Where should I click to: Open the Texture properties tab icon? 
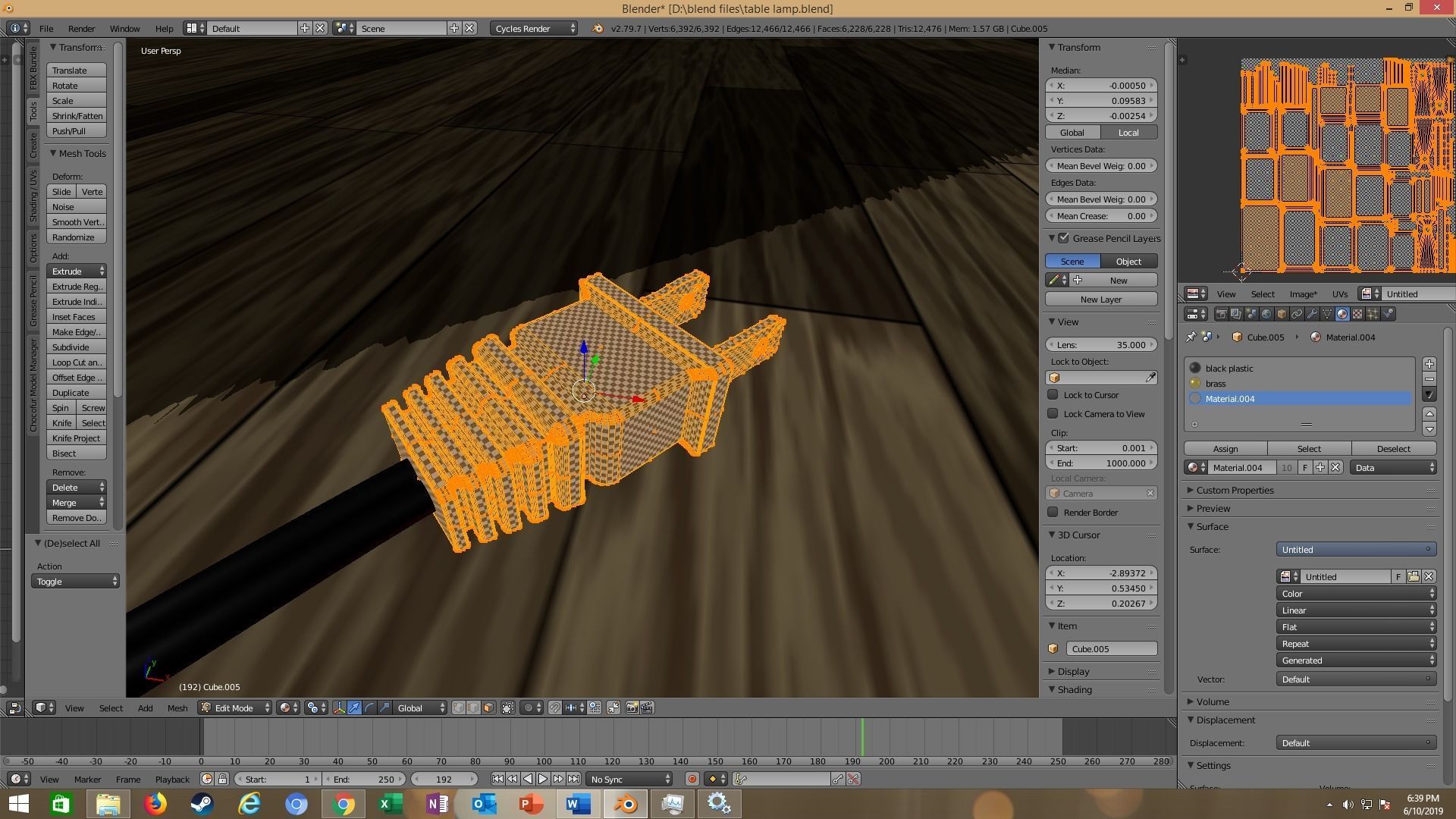pos(1357,314)
